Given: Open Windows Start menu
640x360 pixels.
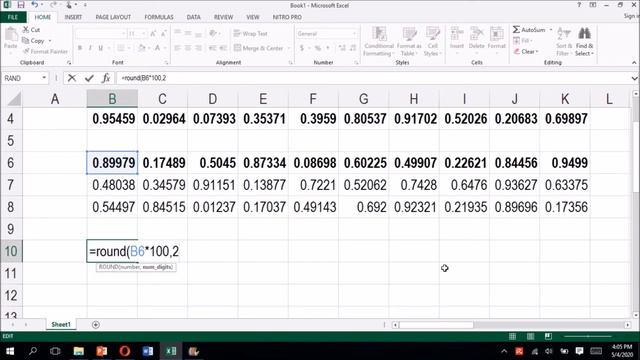Looking at the screenshot, I should [x=10, y=351].
